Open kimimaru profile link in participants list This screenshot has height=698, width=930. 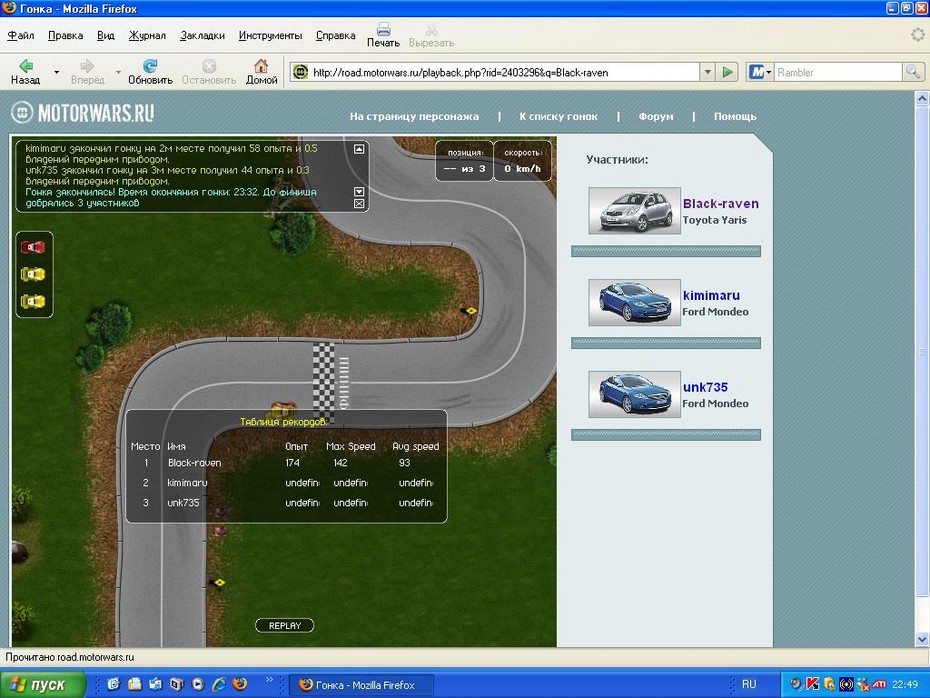[711, 295]
